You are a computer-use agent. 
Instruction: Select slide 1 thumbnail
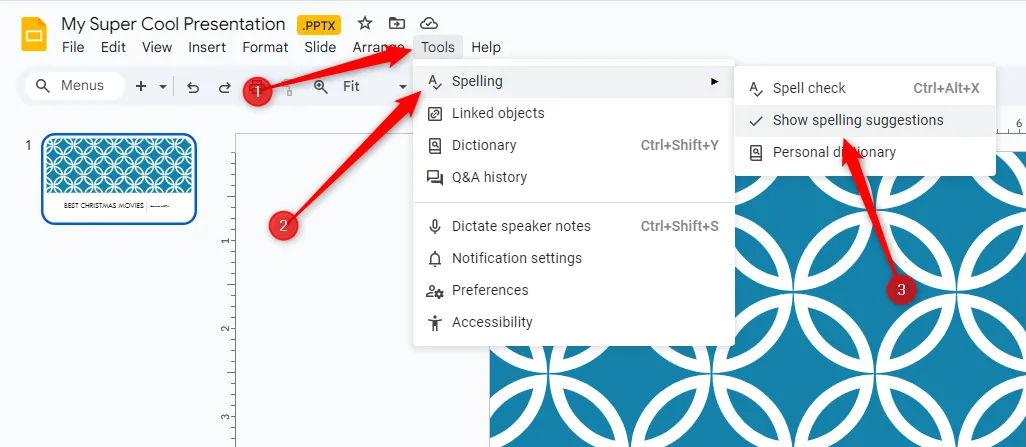[x=119, y=179]
